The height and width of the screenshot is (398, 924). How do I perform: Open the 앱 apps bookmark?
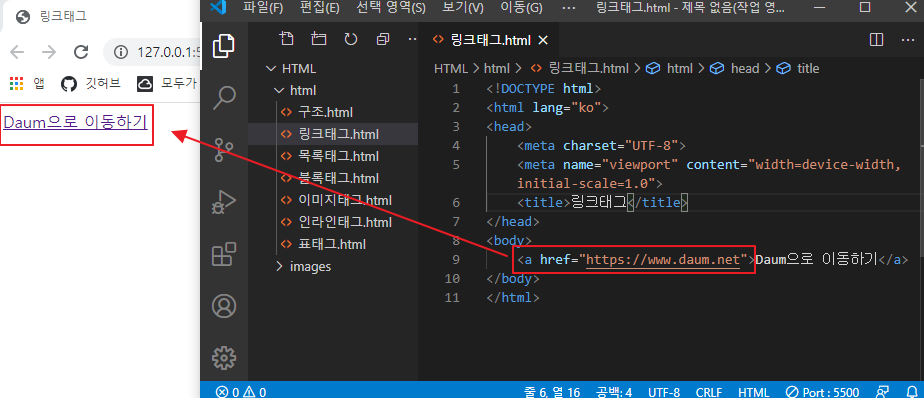click(28, 84)
